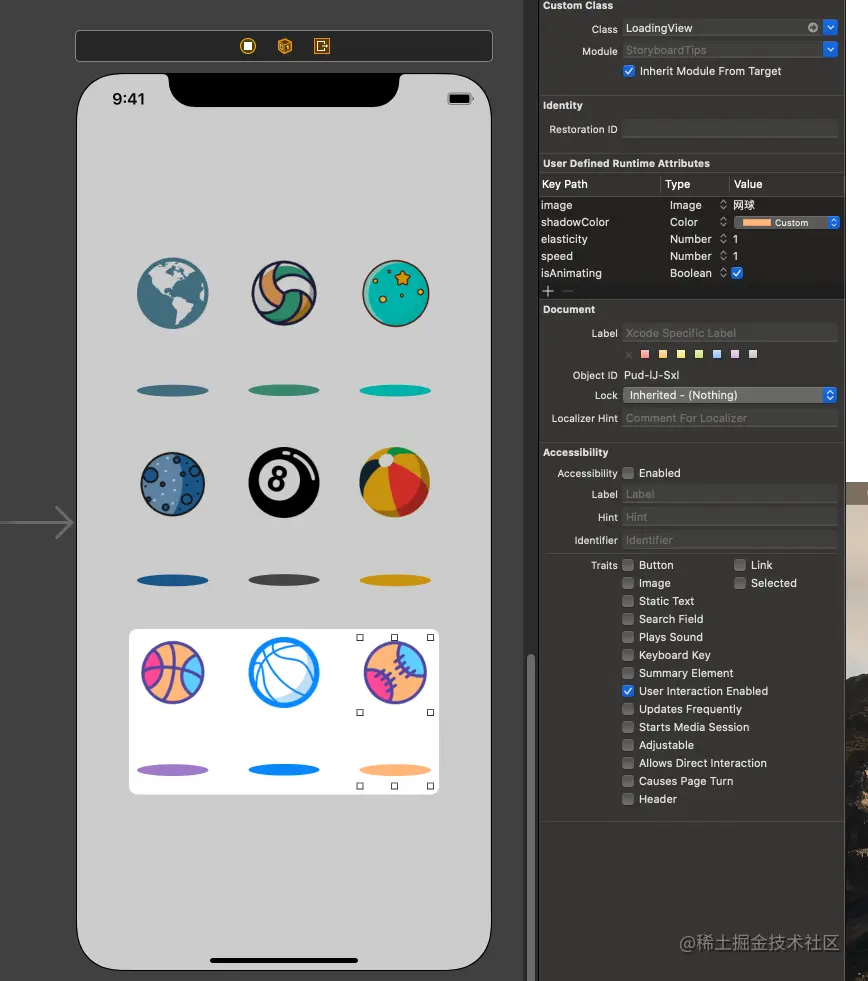Select the 8-ball loading view
Screen dimensions: 868x981
(284, 482)
